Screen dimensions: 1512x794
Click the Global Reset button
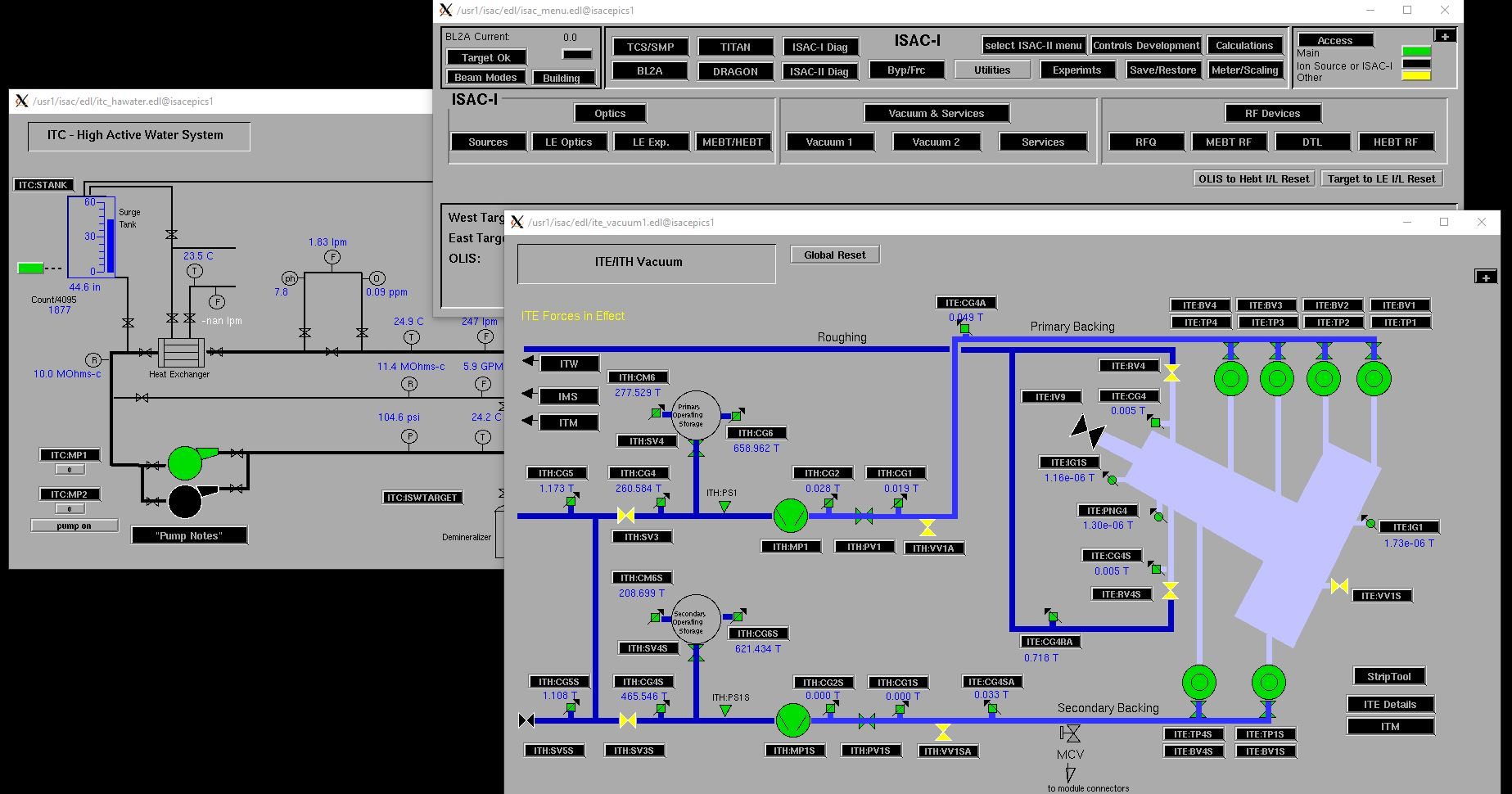(x=834, y=255)
